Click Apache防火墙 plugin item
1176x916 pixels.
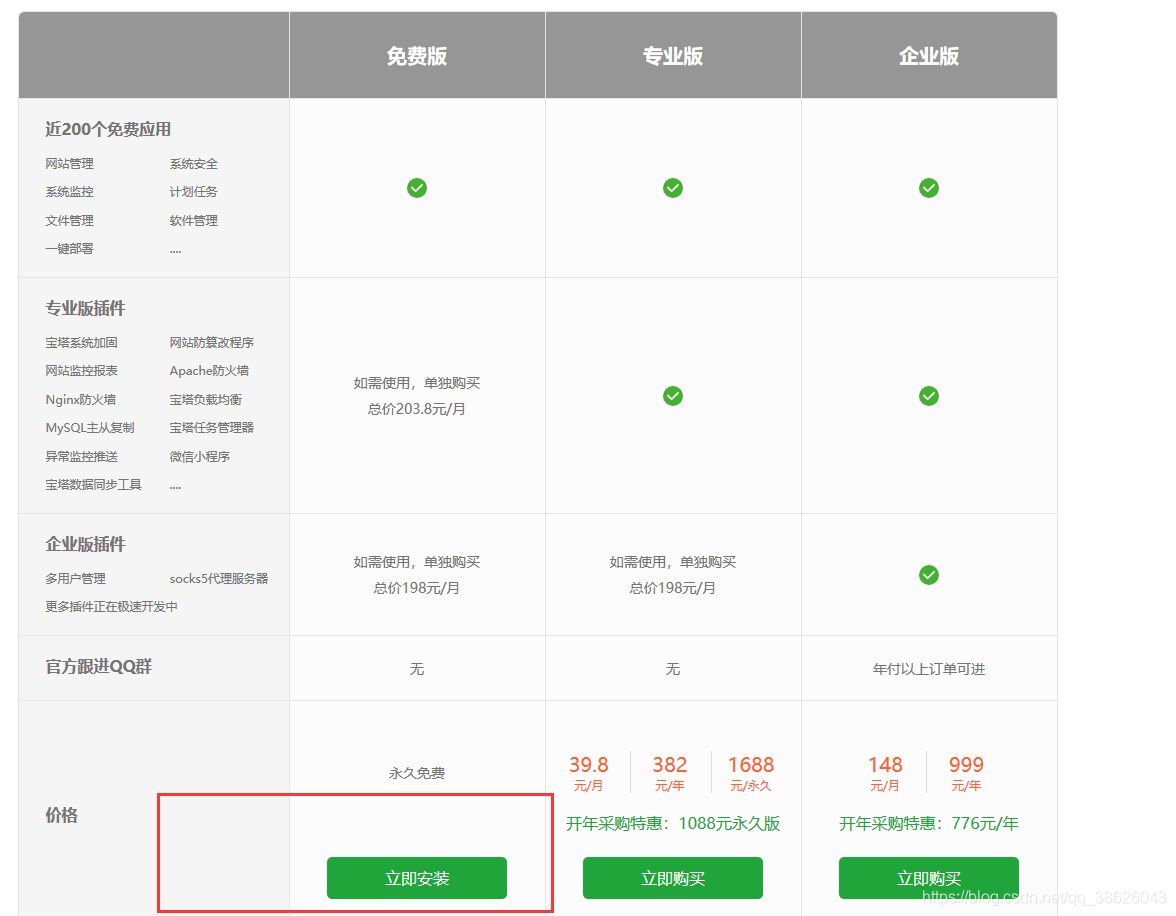pyautogui.click(x=209, y=371)
